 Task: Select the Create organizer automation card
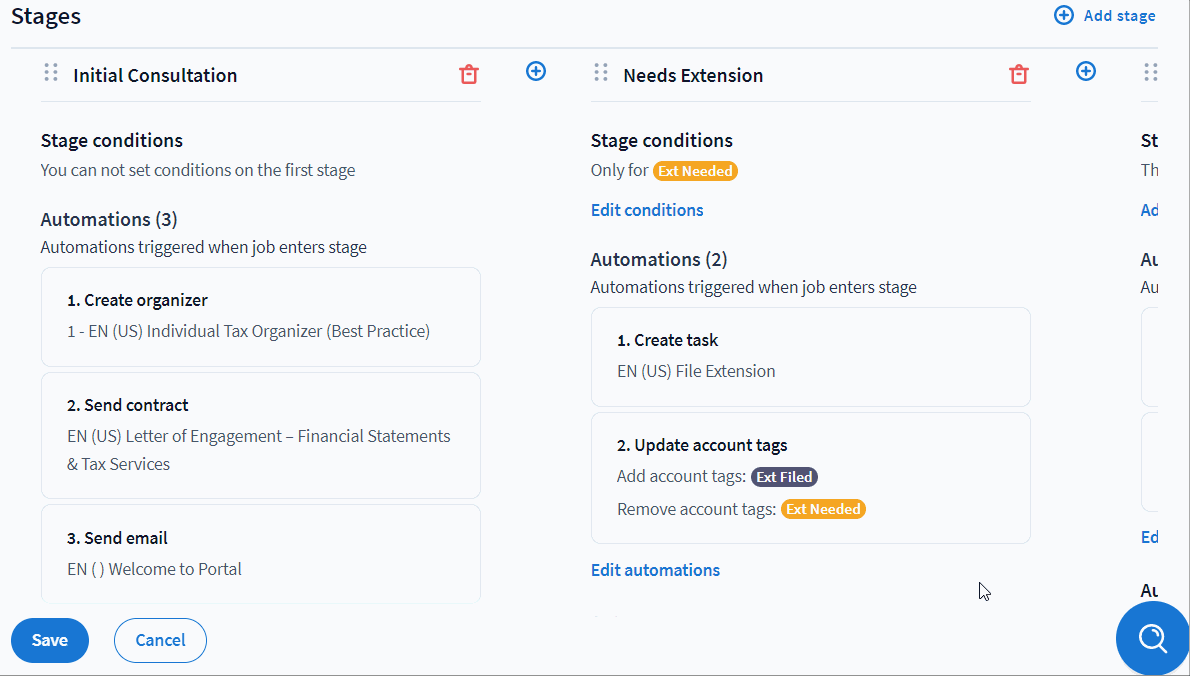pos(260,316)
